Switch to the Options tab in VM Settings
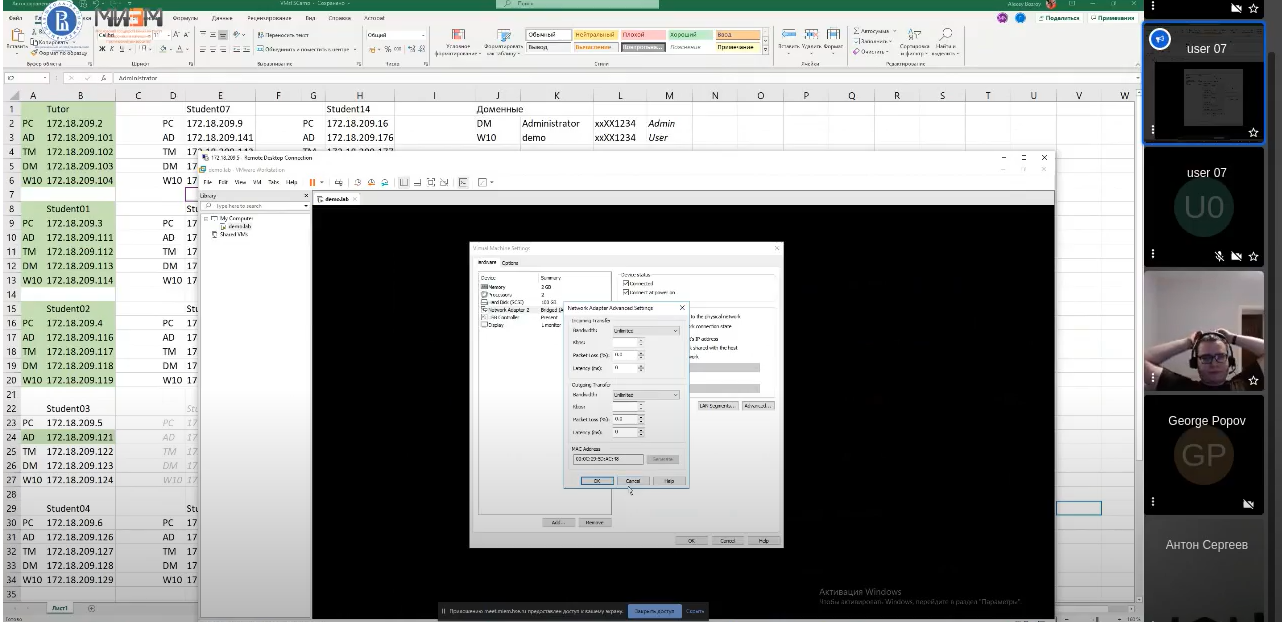This screenshot has height=622, width=1282. coord(510,263)
